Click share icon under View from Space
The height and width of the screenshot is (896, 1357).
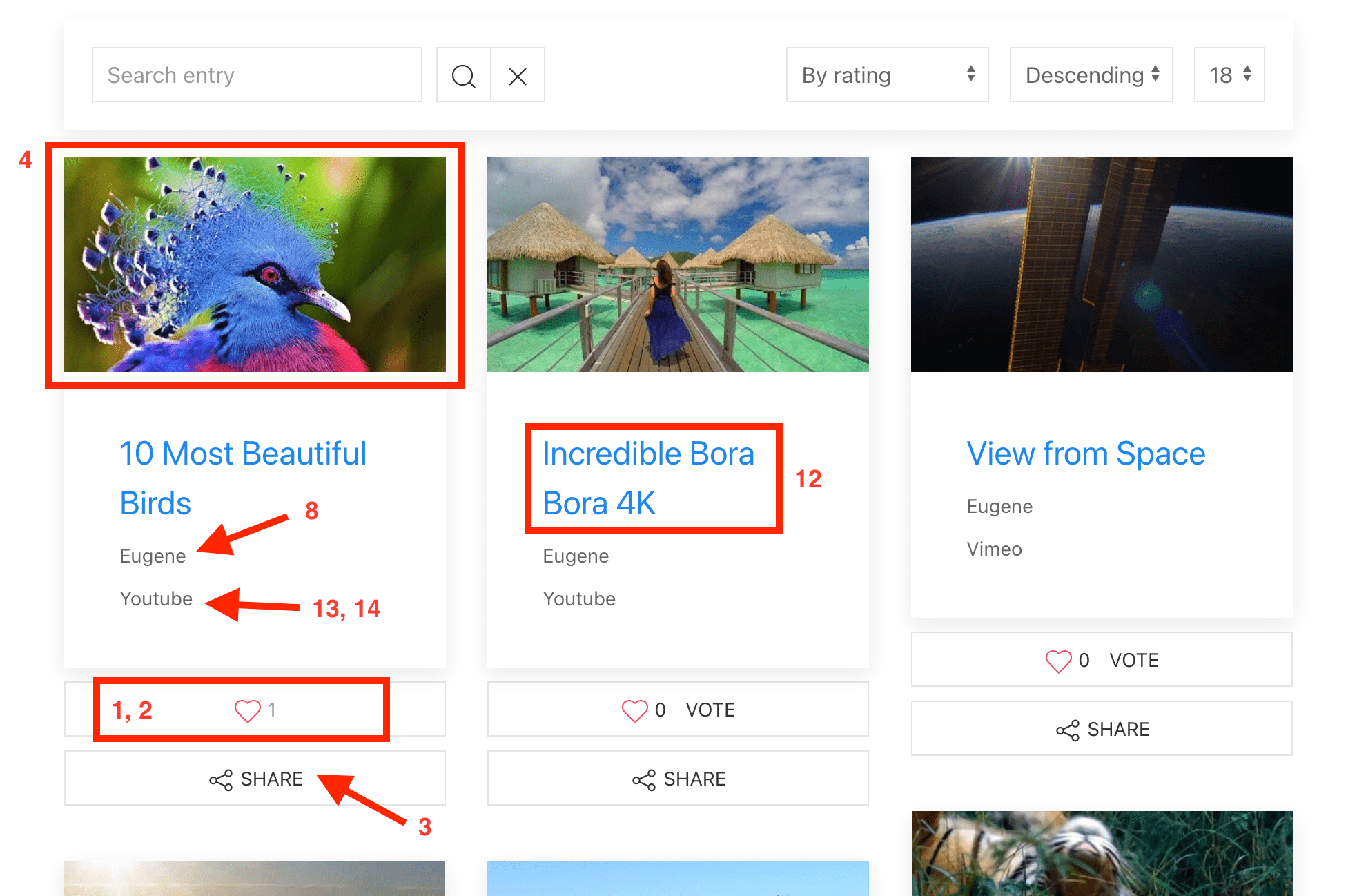(x=1067, y=730)
